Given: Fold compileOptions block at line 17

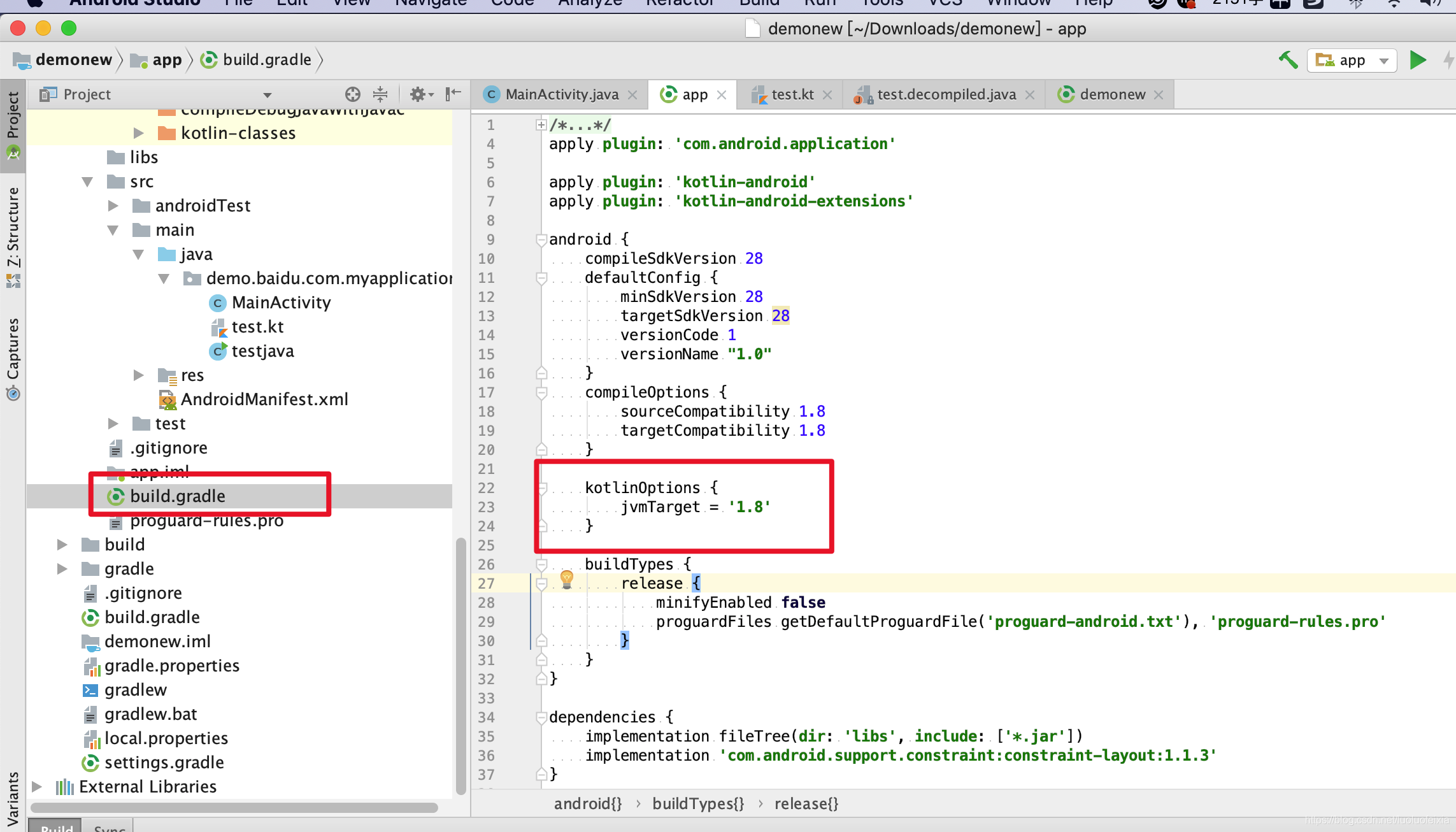Looking at the screenshot, I should (x=541, y=392).
